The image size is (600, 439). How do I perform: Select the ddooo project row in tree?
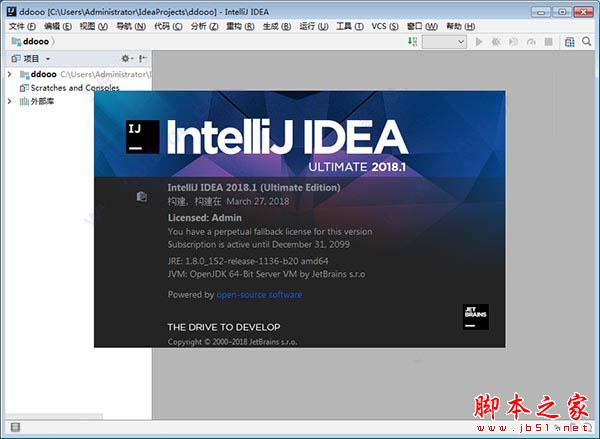click(x=79, y=74)
